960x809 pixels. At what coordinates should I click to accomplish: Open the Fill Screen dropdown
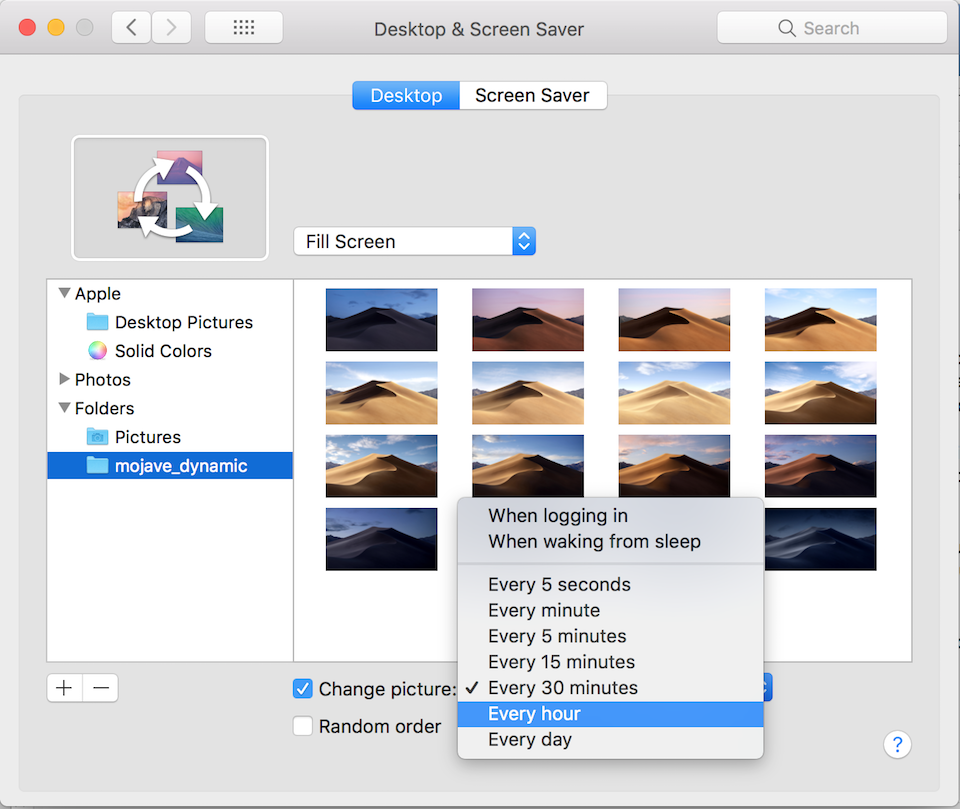point(414,241)
